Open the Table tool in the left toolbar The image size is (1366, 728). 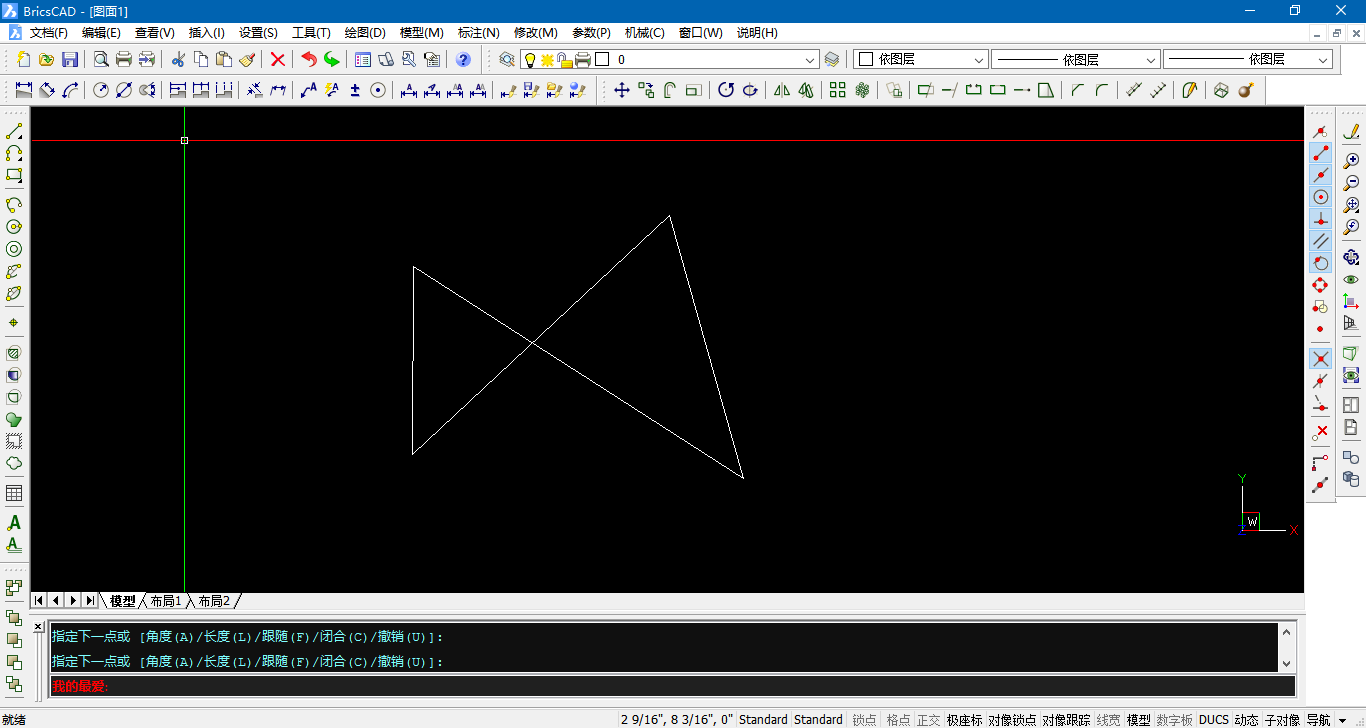pos(14,493)
